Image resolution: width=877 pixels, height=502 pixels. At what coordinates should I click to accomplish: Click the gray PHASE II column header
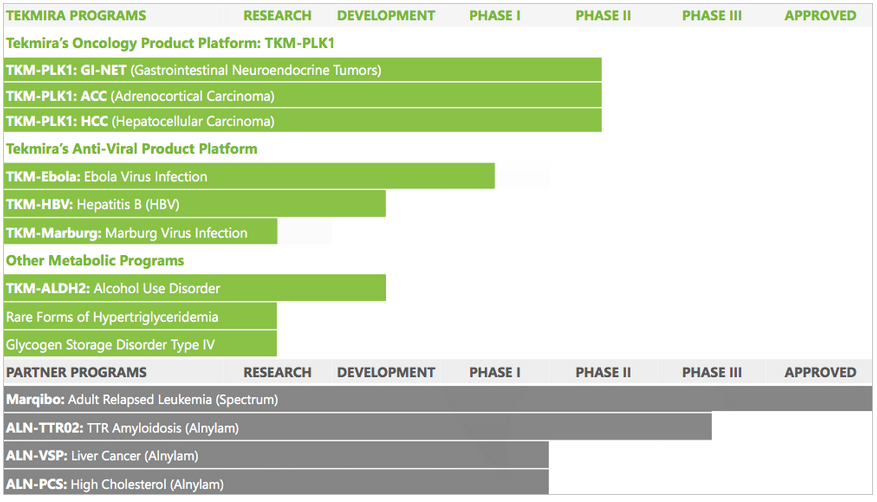tap(603, 372)
